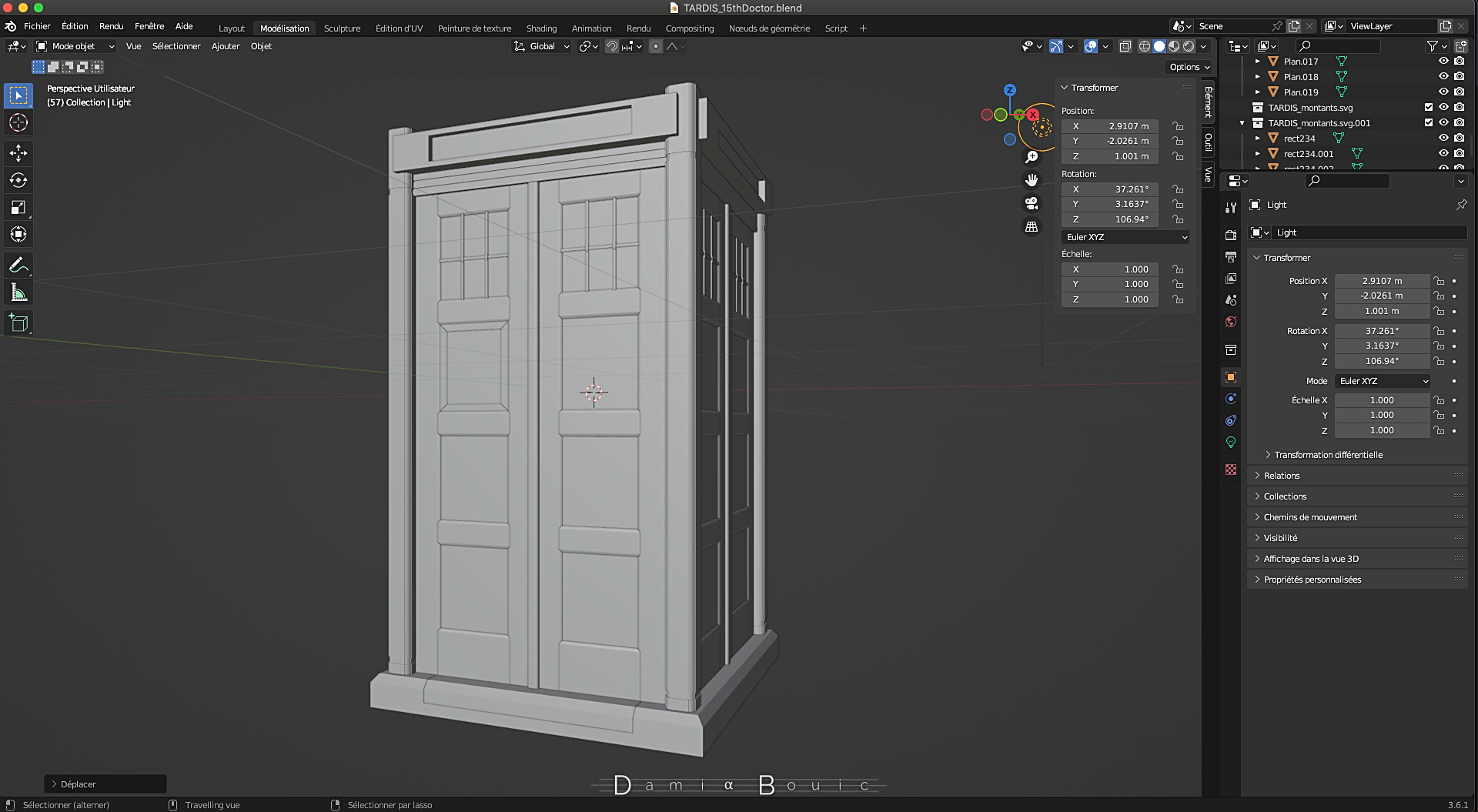
Task: Switch to orthographic/perspective grid view icon
Action: 1032,227
